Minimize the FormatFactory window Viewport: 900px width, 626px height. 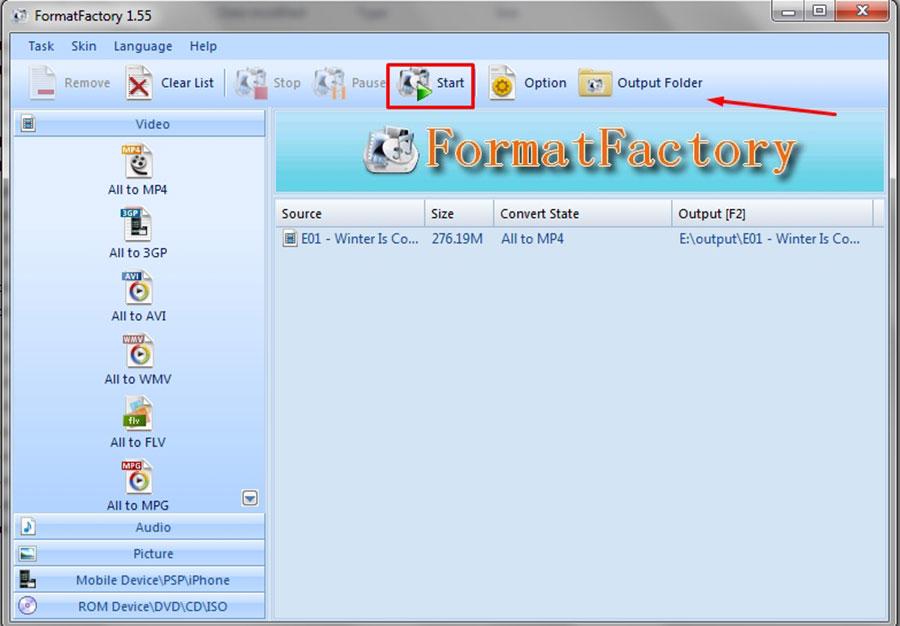coord(789,11)
